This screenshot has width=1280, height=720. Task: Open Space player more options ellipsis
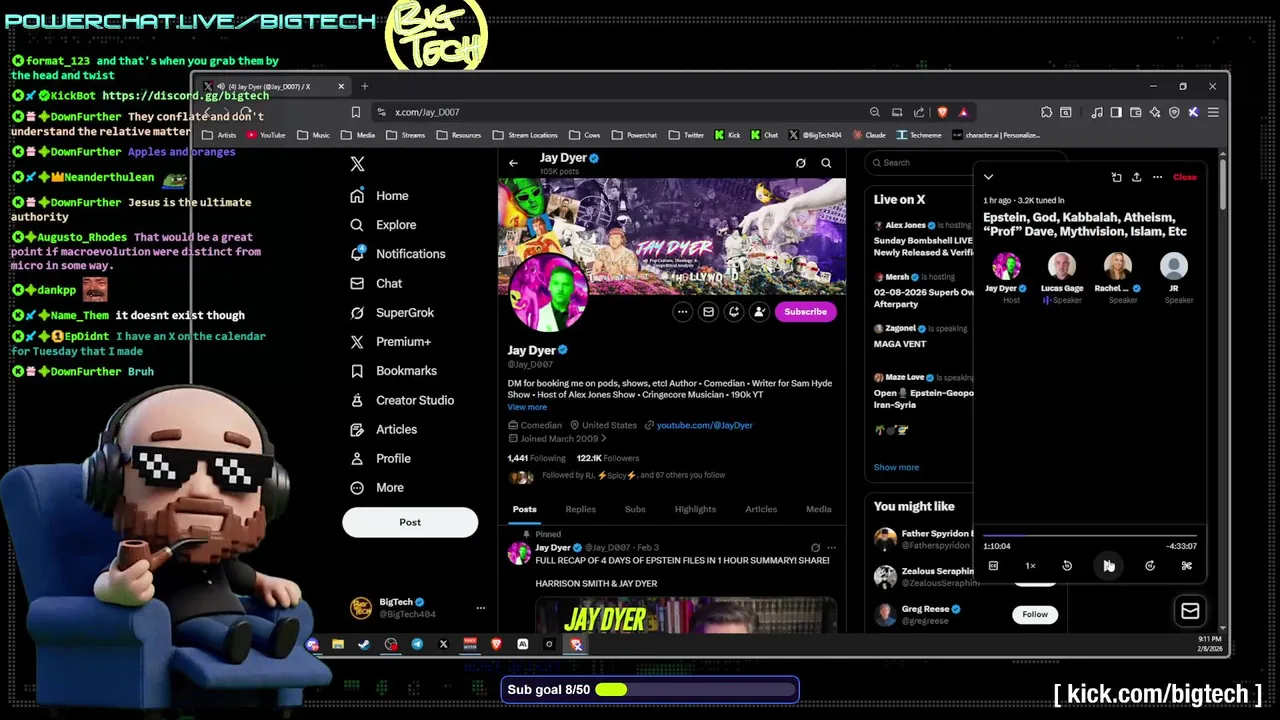click(1157, 177)
